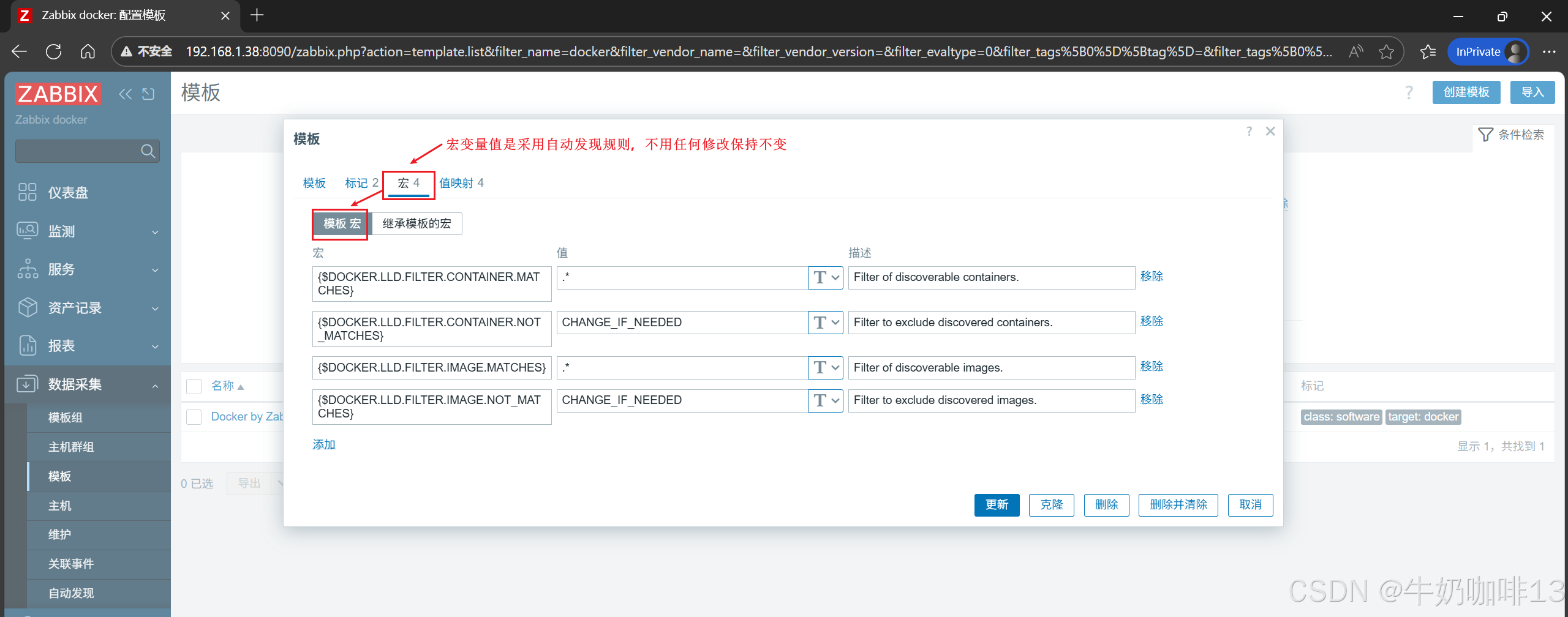Add this page to favorites star
Viewport: 1568px width, 617px height.
click(1386, 51)
